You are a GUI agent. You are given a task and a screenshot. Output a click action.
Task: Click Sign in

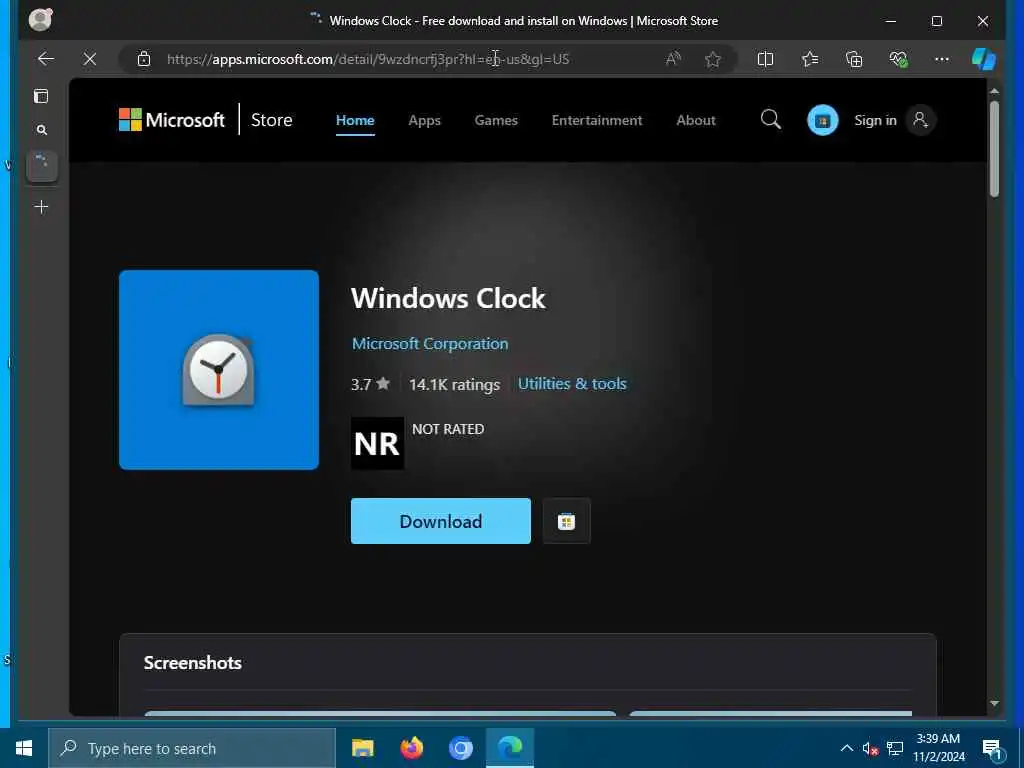pos(875,120)
